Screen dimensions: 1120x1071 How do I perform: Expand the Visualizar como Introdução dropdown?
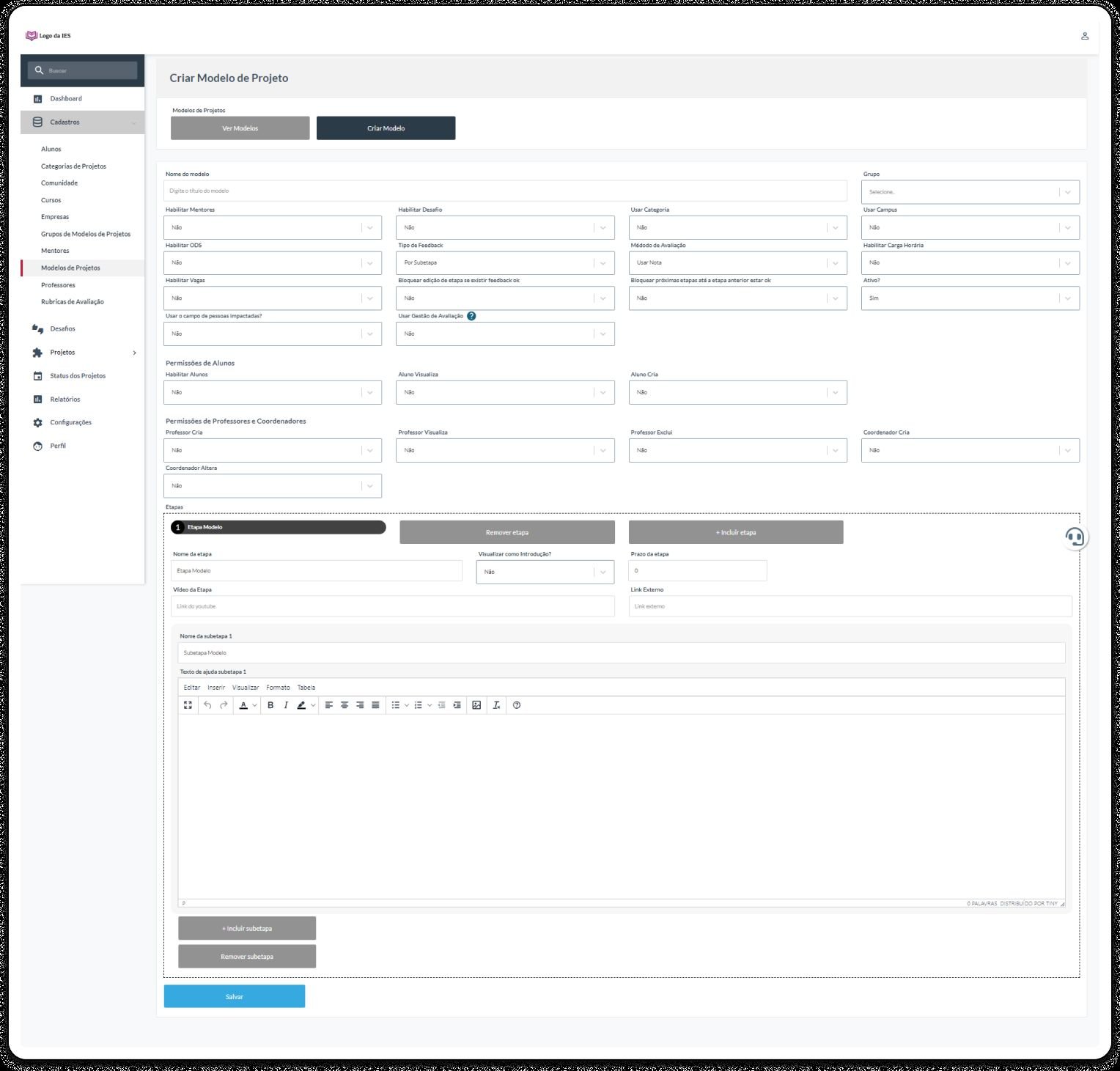pos(545,572)
